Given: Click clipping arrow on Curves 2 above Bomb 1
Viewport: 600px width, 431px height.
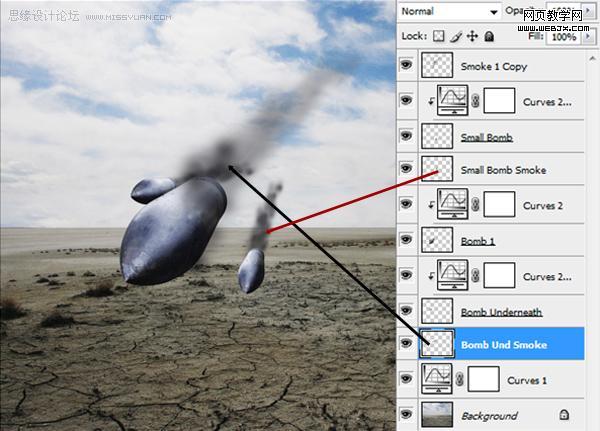Looking at the screenshot, I should (x=431, y=205).
